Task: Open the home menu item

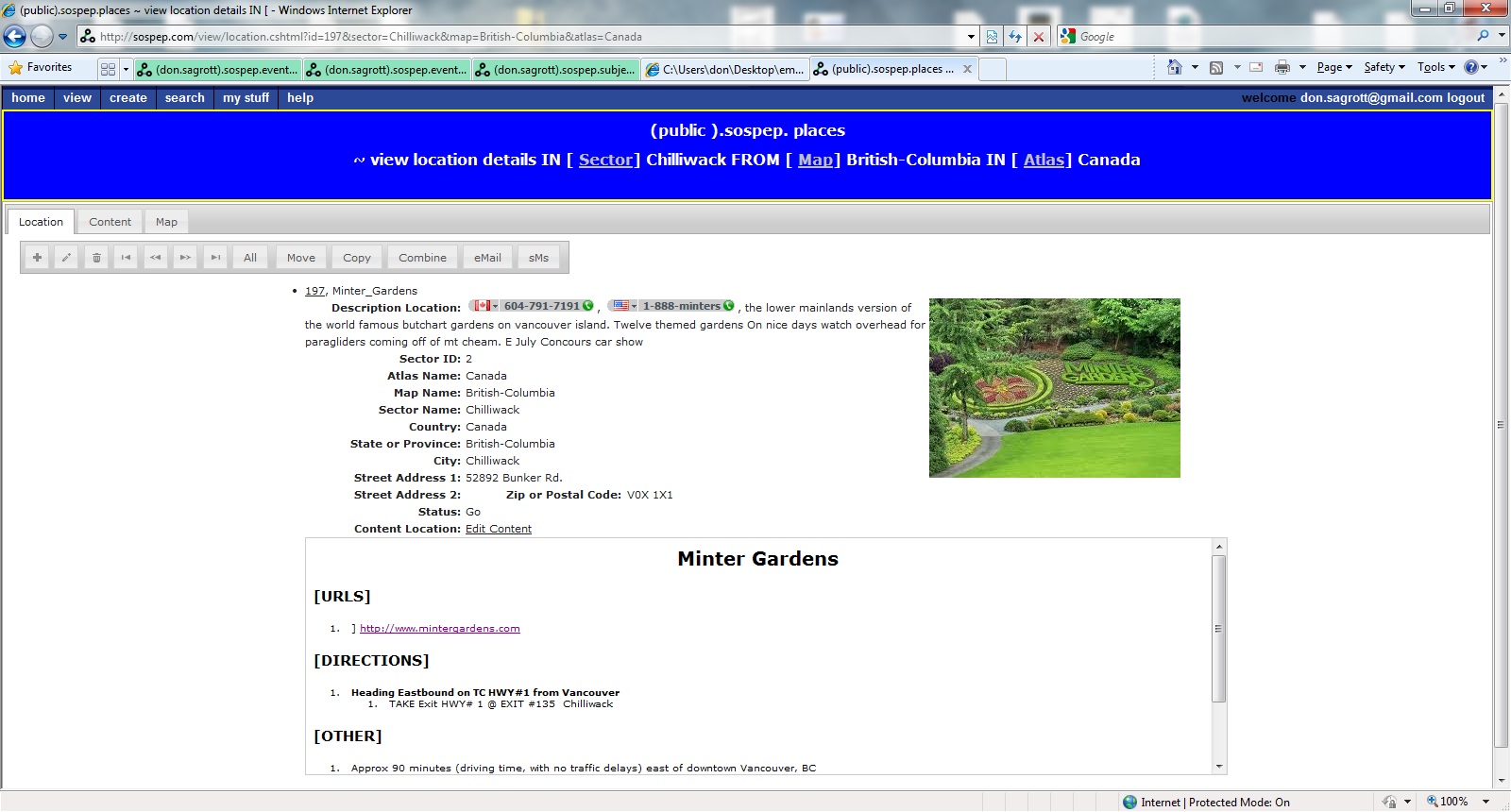Action: (28, 97)
